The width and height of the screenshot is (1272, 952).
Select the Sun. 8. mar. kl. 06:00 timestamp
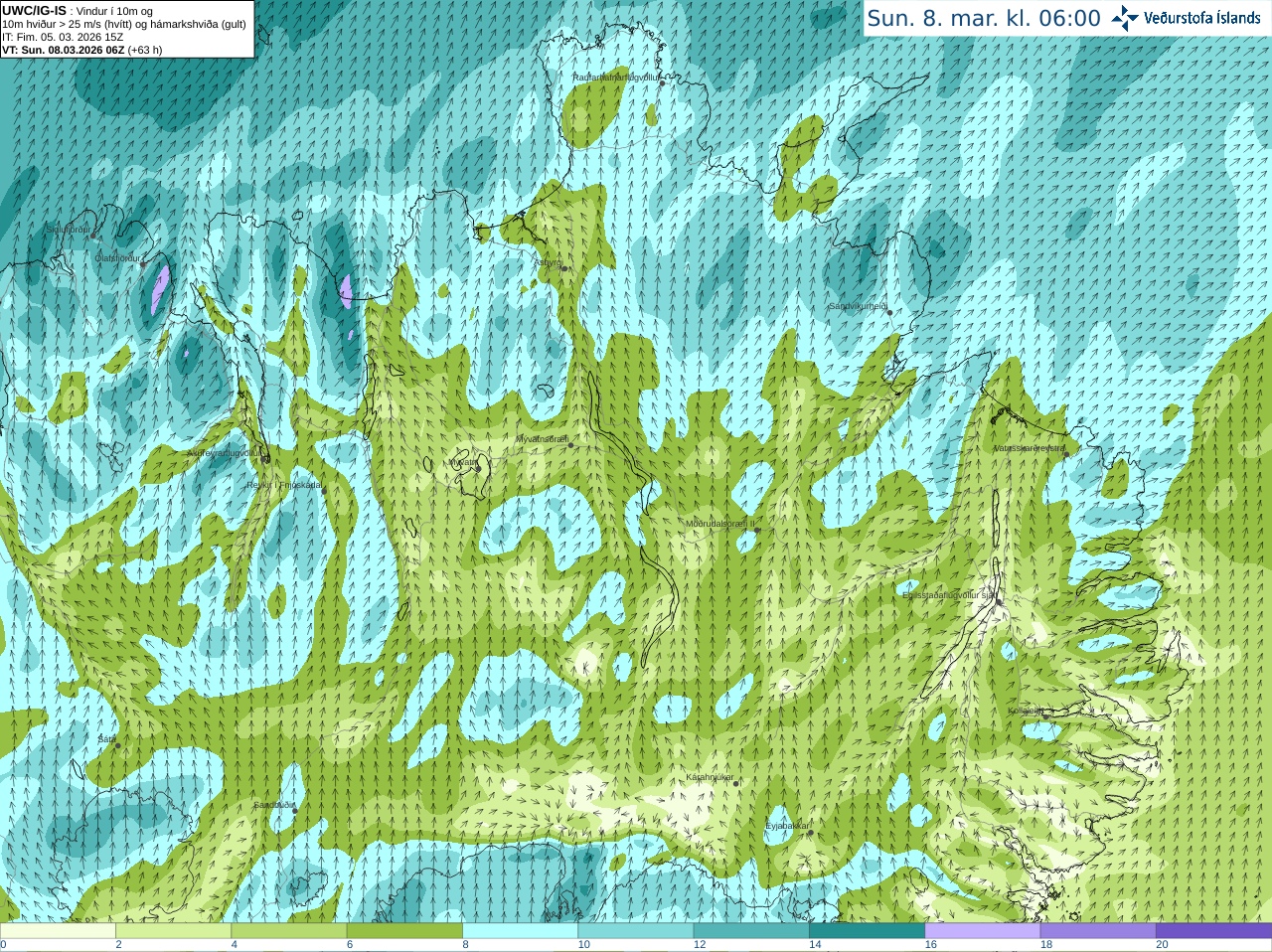984,18
